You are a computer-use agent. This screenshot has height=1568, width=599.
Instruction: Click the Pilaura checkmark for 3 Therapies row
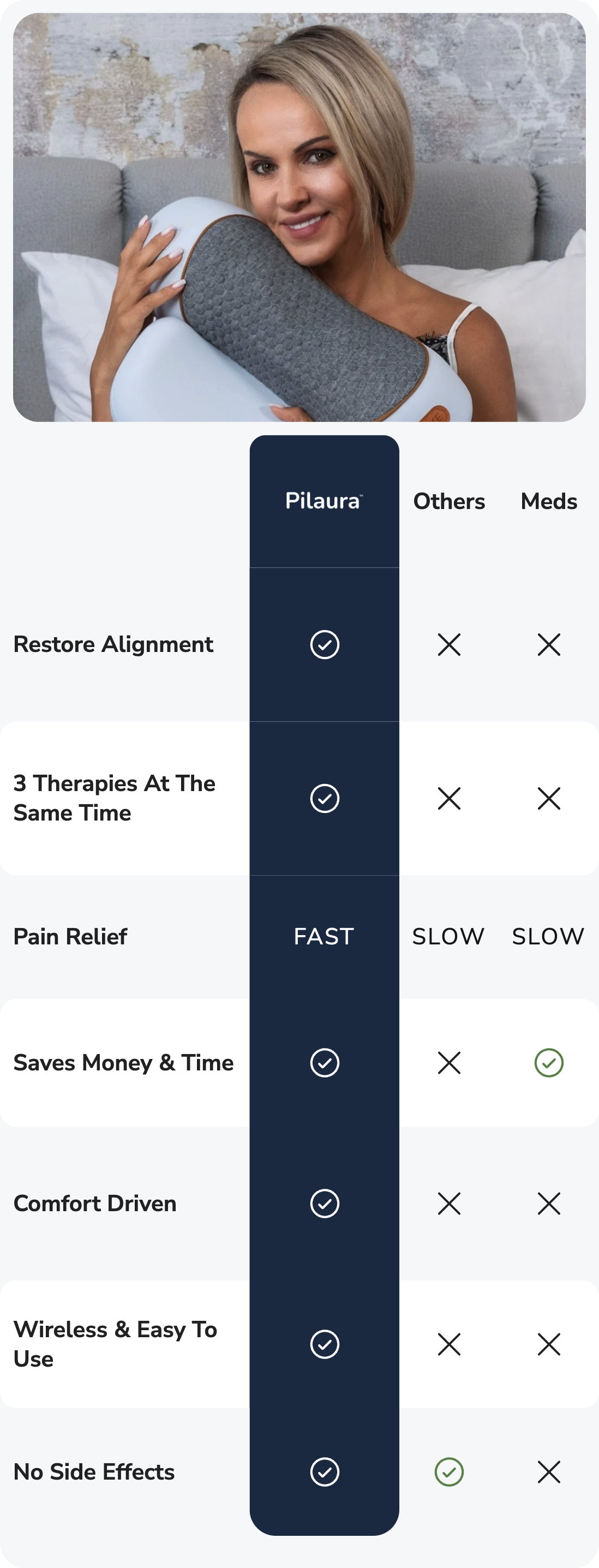(325, 799)
